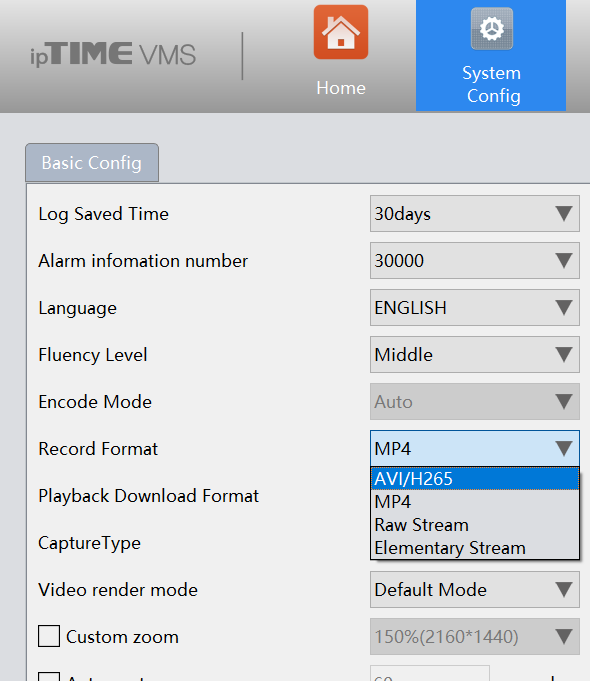The image size is (590, 681).
Task: Collapse the Record Format MP4 dropdown
Action: click(x=475, y=448)
